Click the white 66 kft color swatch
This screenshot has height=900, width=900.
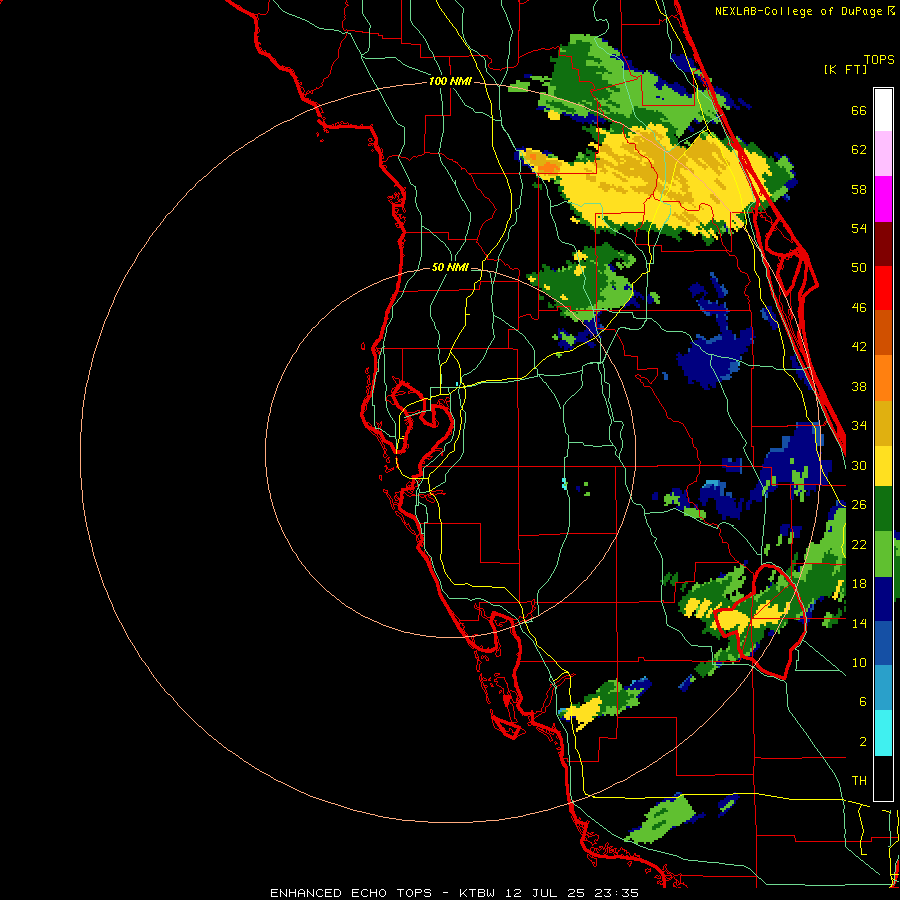(883, 110)
